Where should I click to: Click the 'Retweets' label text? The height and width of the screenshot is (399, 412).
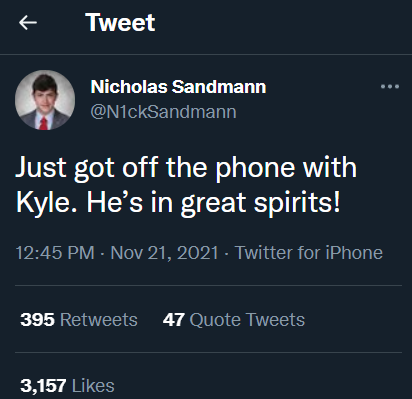[x=99, y=320]
